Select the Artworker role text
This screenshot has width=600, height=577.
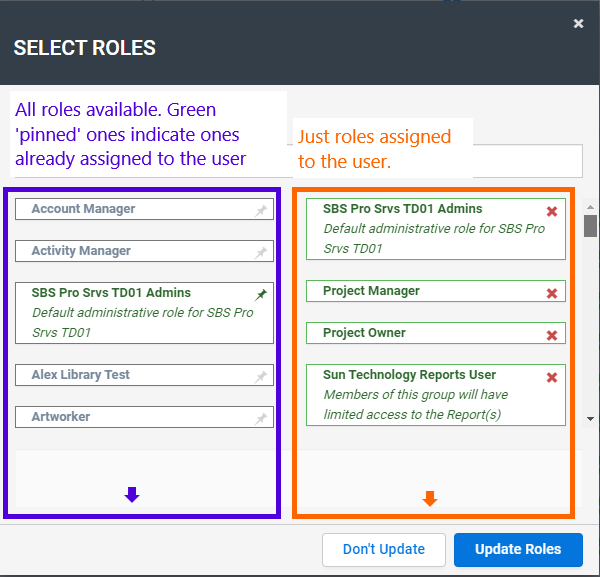click(61, 417)
